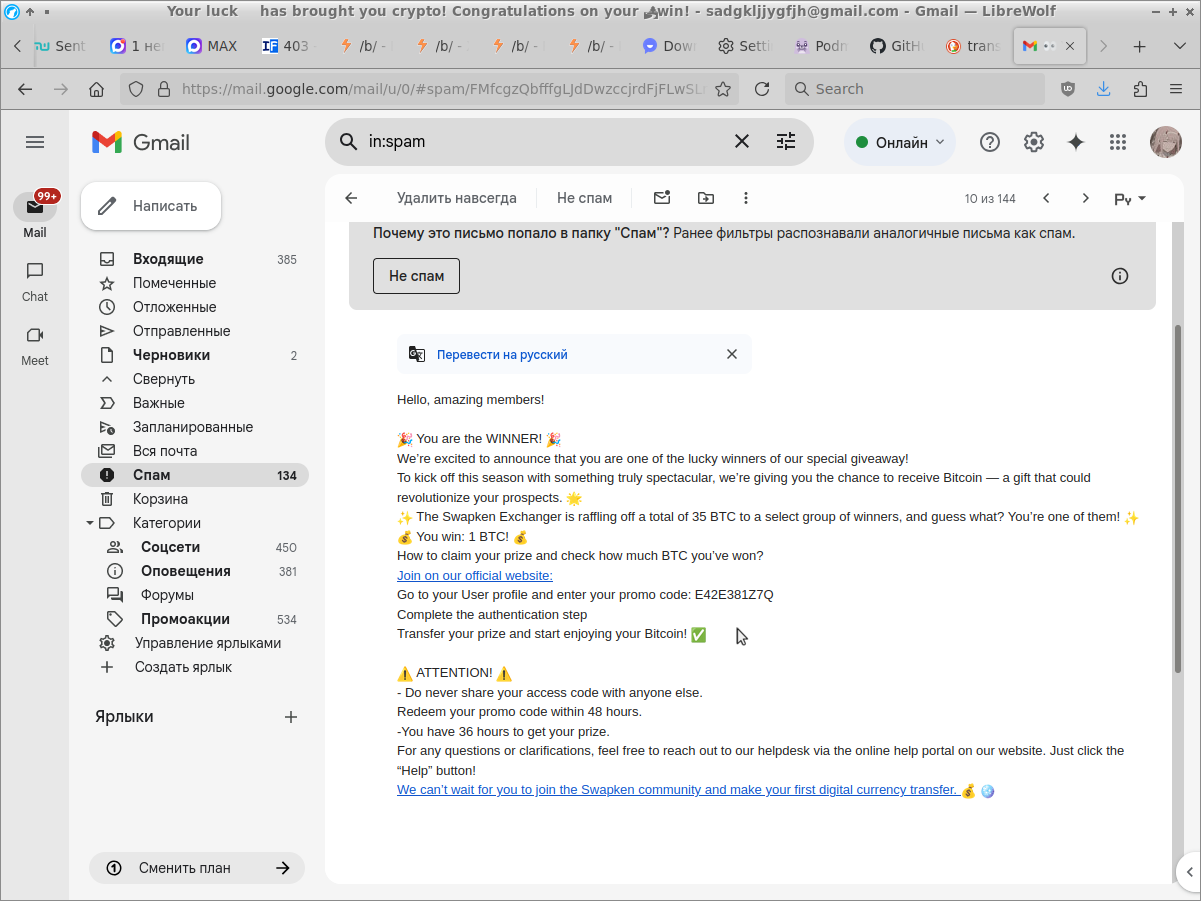
Task: Reload the current page
Action: 762,89
